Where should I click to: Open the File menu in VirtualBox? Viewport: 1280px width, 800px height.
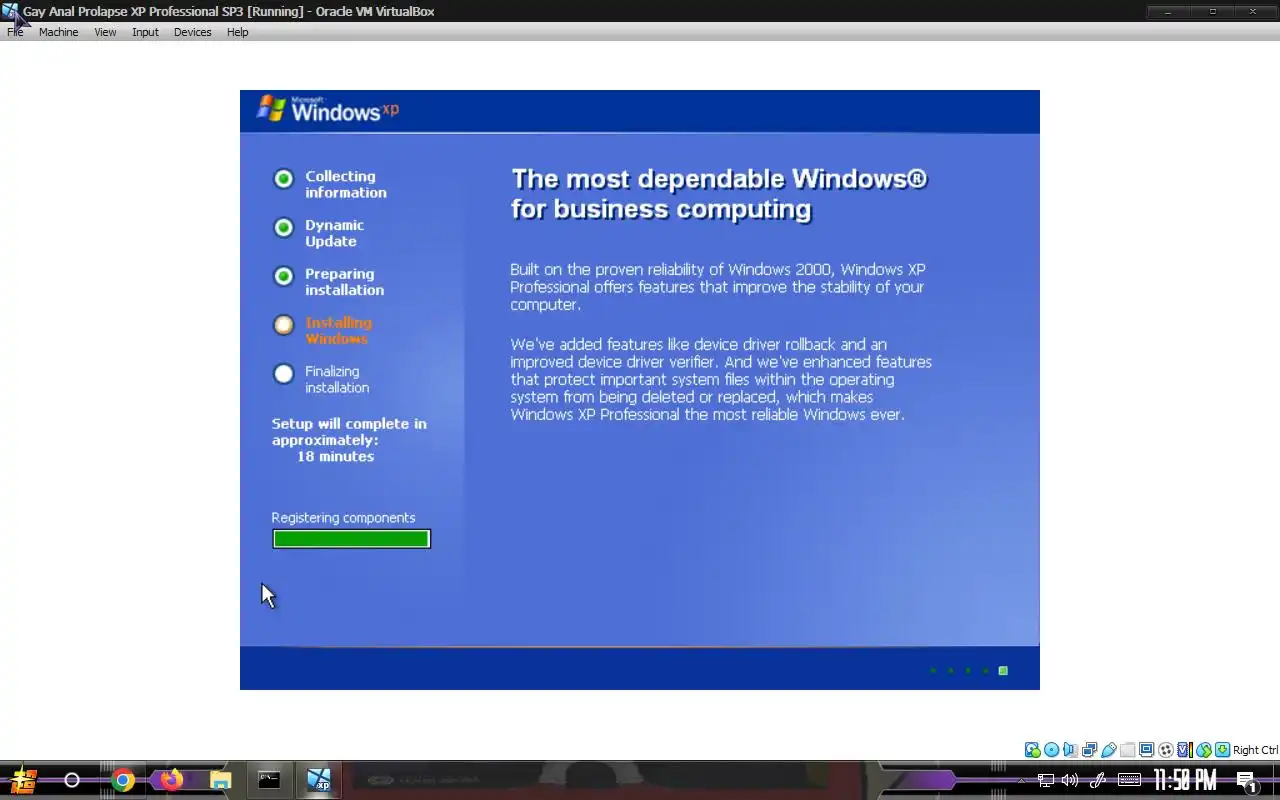[x=15, y=32]
